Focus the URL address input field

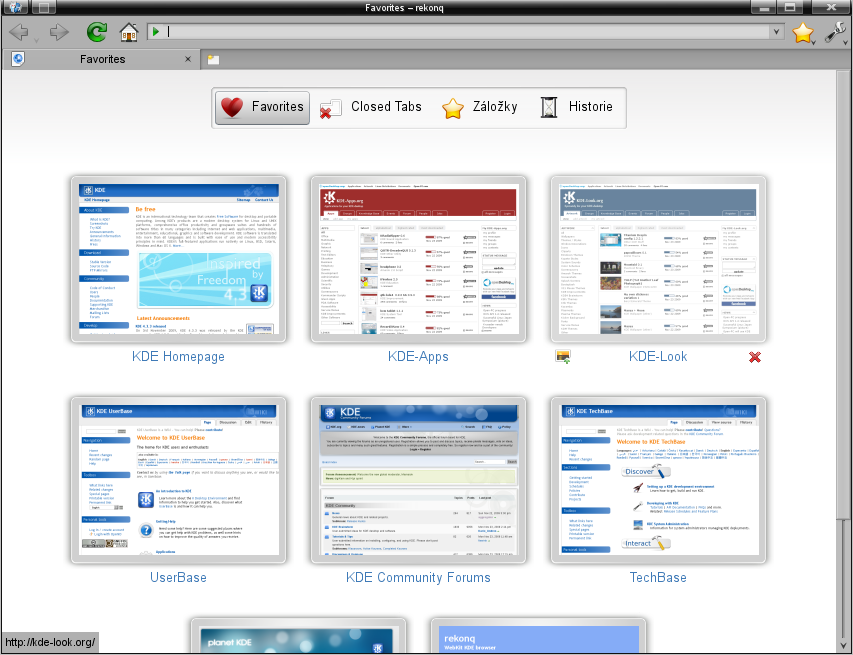tap(468, 32)
